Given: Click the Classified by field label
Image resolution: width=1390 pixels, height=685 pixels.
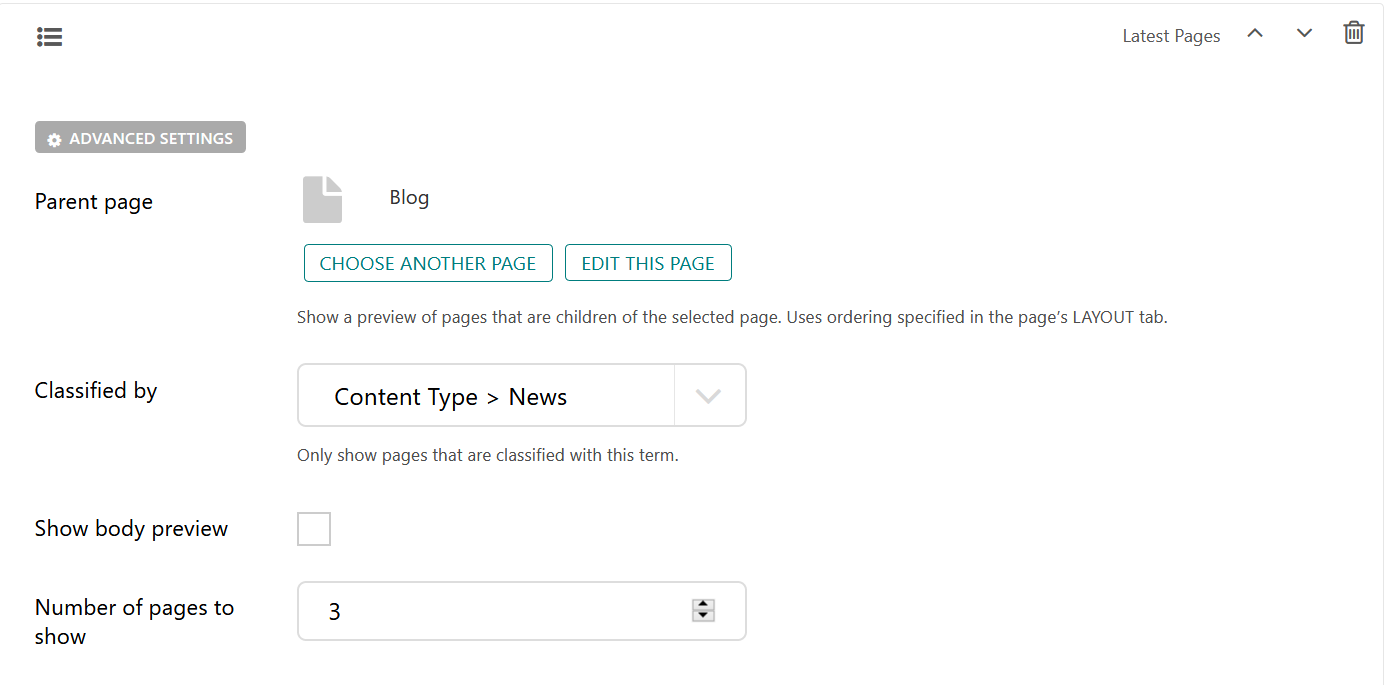Looking at the screenshot, I should coord(96,391).
